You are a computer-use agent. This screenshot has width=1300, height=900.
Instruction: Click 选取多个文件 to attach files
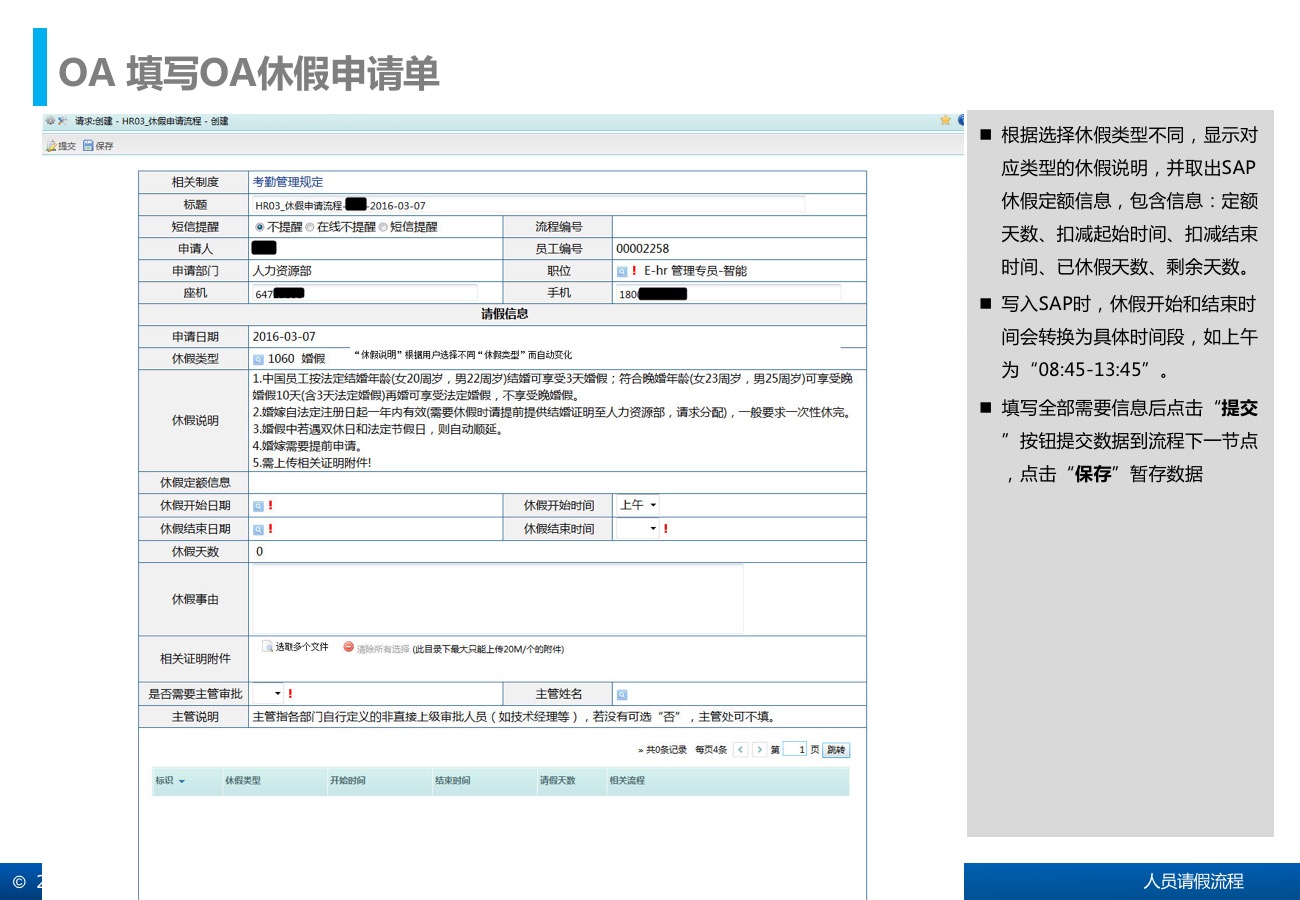296,647
